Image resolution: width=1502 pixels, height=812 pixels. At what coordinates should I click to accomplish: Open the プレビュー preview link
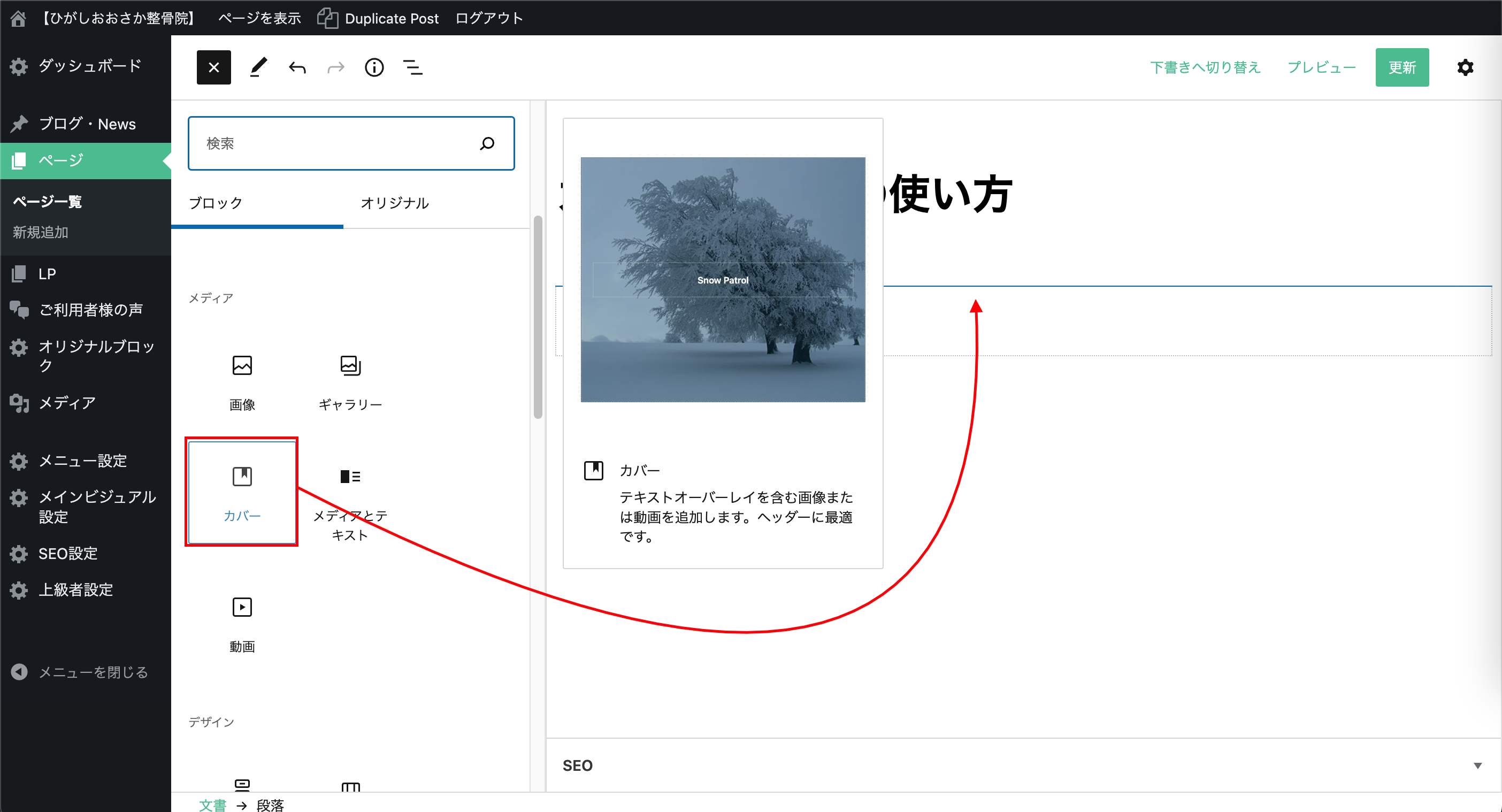tap(1321, 67)
